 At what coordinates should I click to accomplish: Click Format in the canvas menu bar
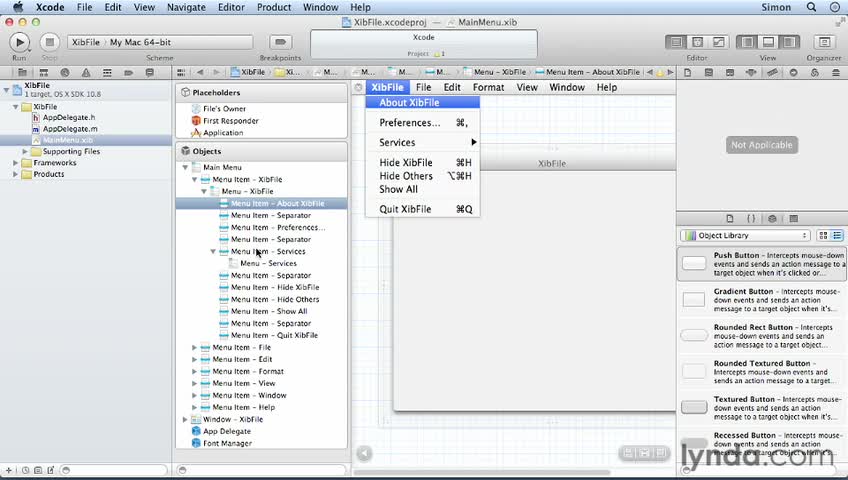coord(488,88)
